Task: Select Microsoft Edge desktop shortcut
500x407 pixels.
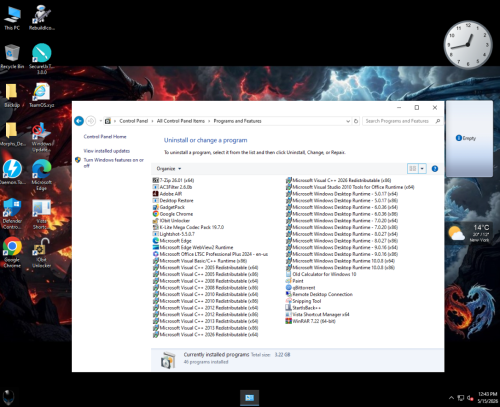Action: pos(41,175)
